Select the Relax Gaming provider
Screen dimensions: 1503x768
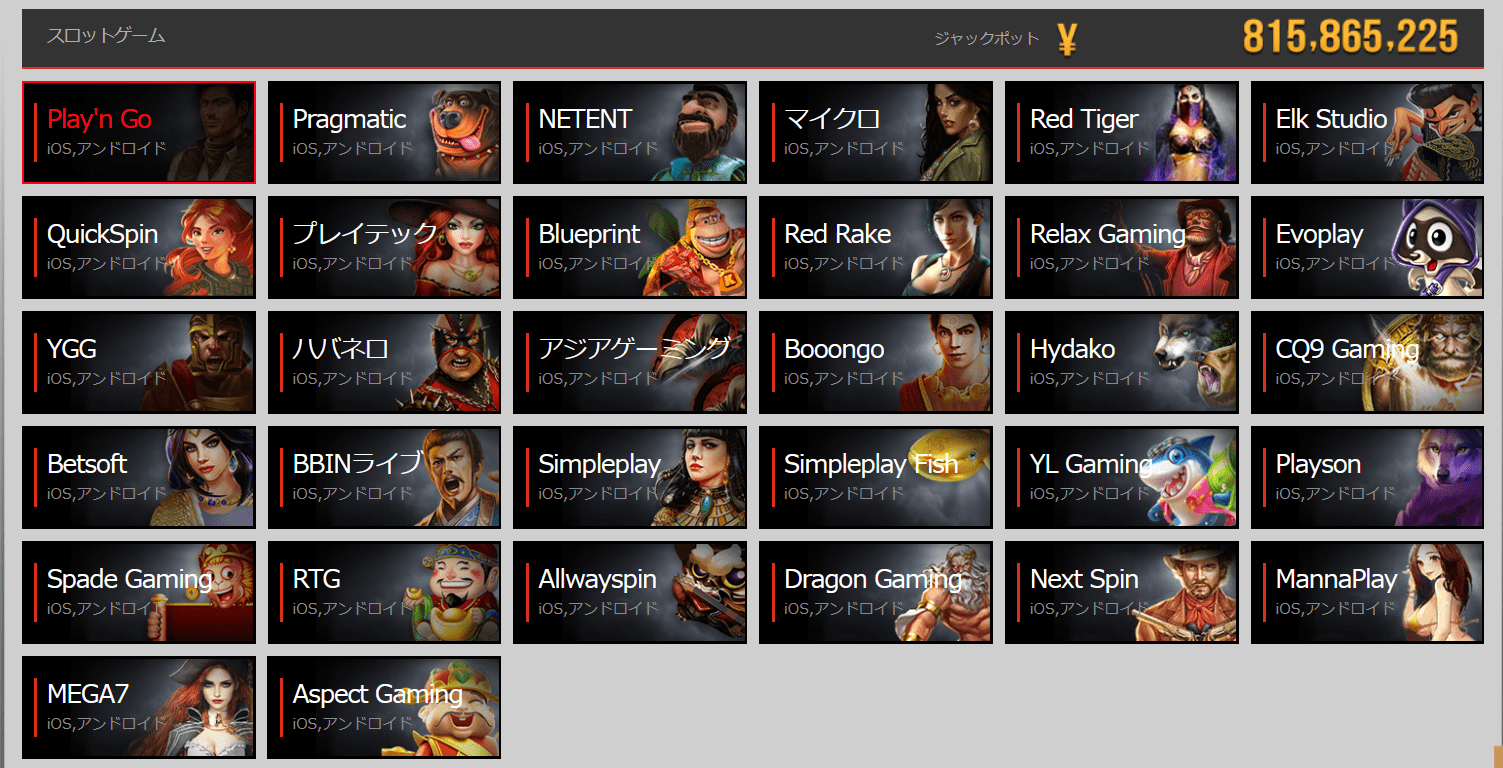point(1122,248)
